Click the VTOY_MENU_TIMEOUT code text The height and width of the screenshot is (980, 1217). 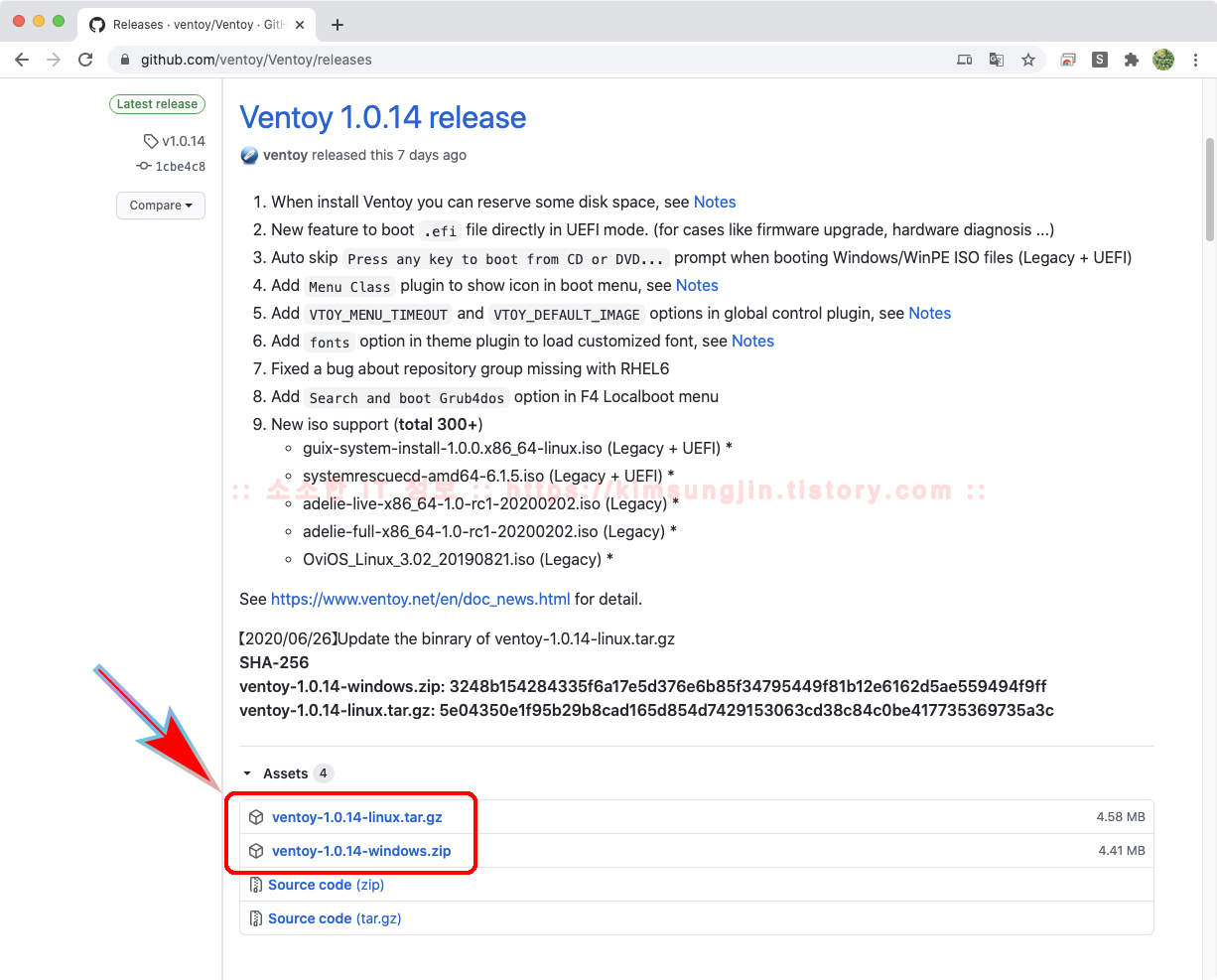pos(378,314)
